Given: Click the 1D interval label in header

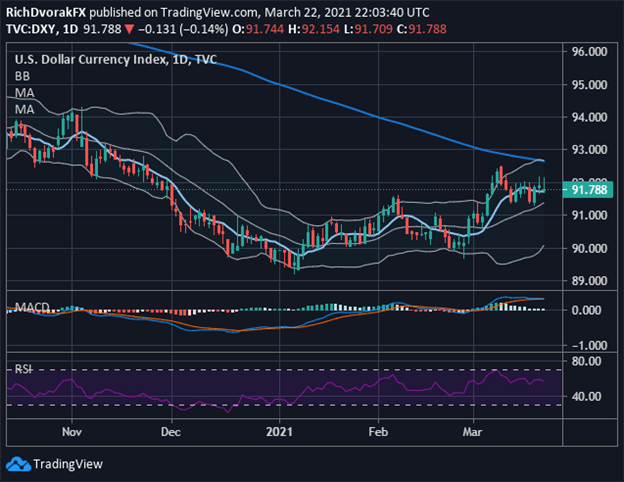Looking at the screenshot, I should 71,29.
